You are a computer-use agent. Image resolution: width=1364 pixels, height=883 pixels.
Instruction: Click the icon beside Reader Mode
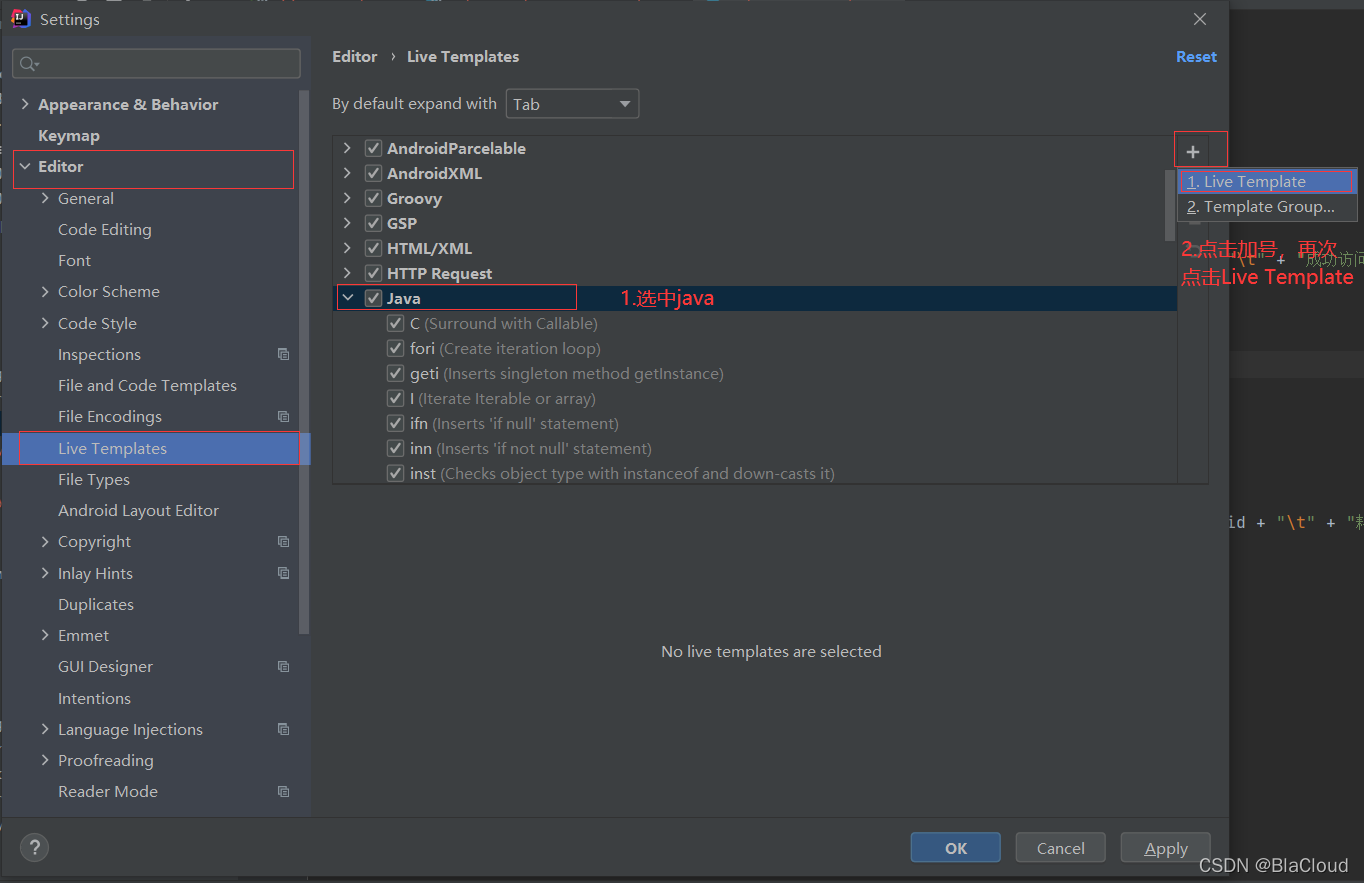click(x=283, y=791)
